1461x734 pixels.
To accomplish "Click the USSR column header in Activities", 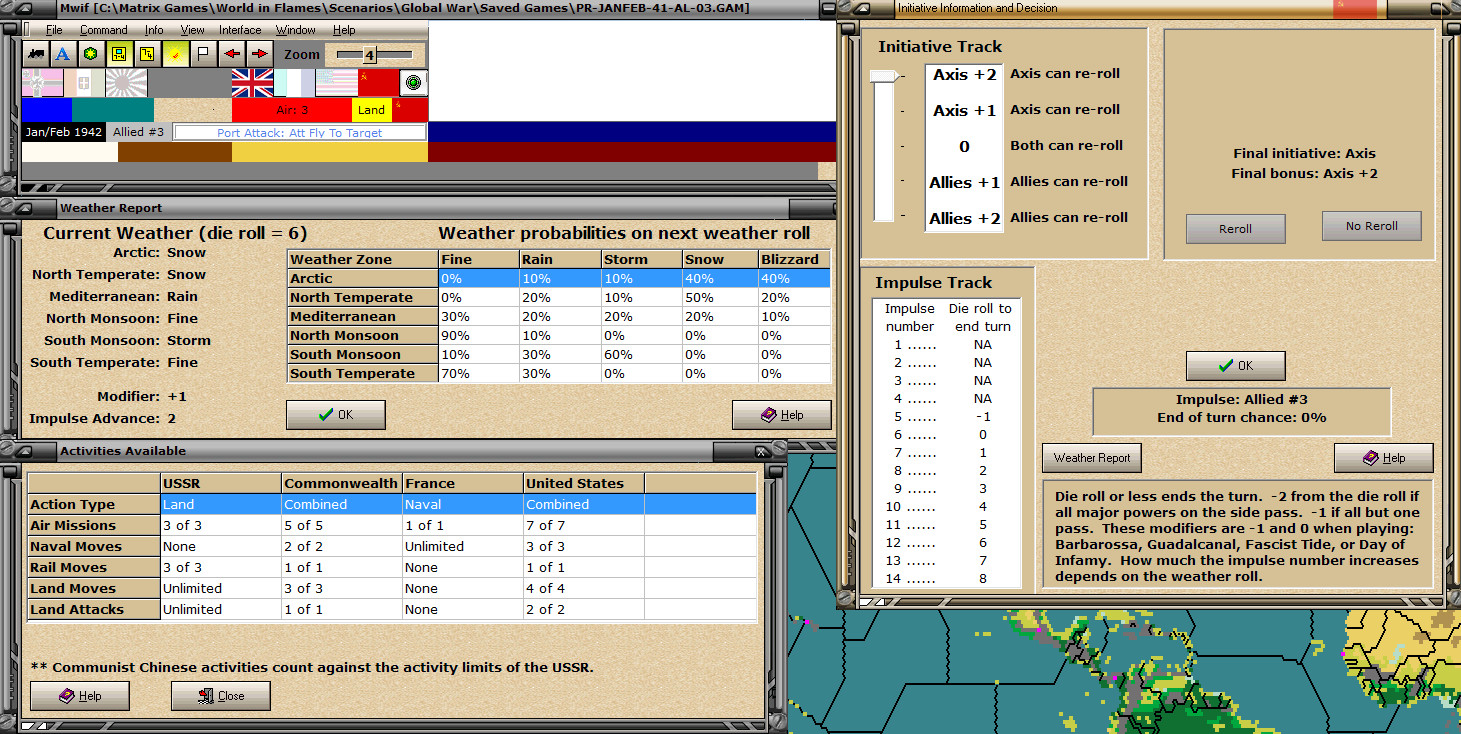I will tap(221, 484).
